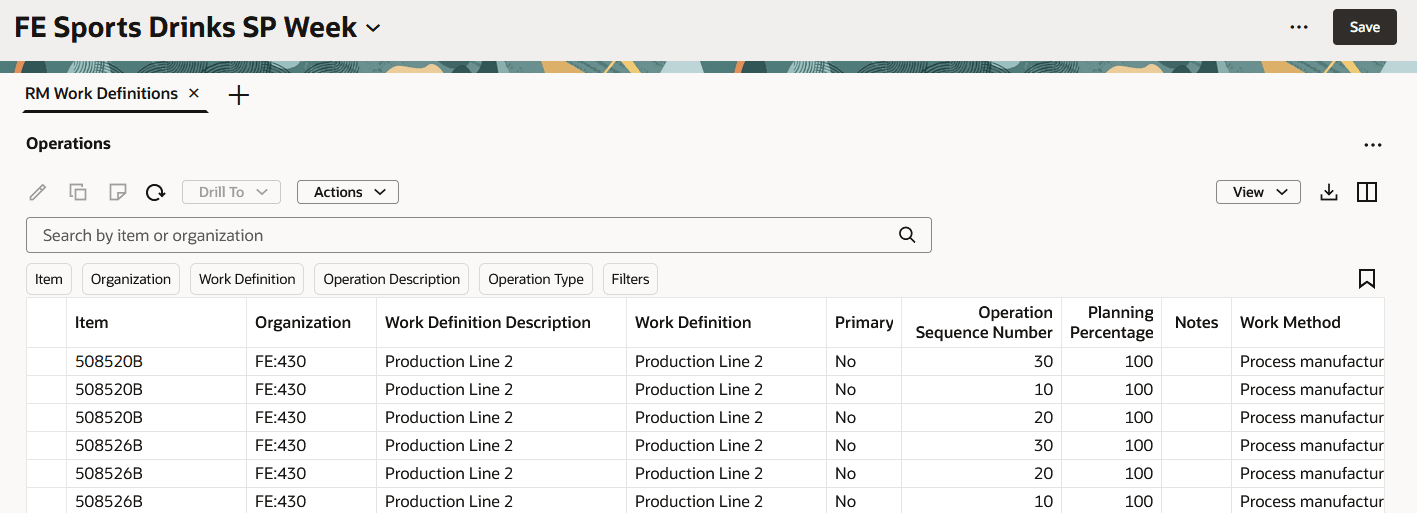Download the Operations table data
Image resolution: width=1417 pixels, height=513 pixels.
(1329, 192)
